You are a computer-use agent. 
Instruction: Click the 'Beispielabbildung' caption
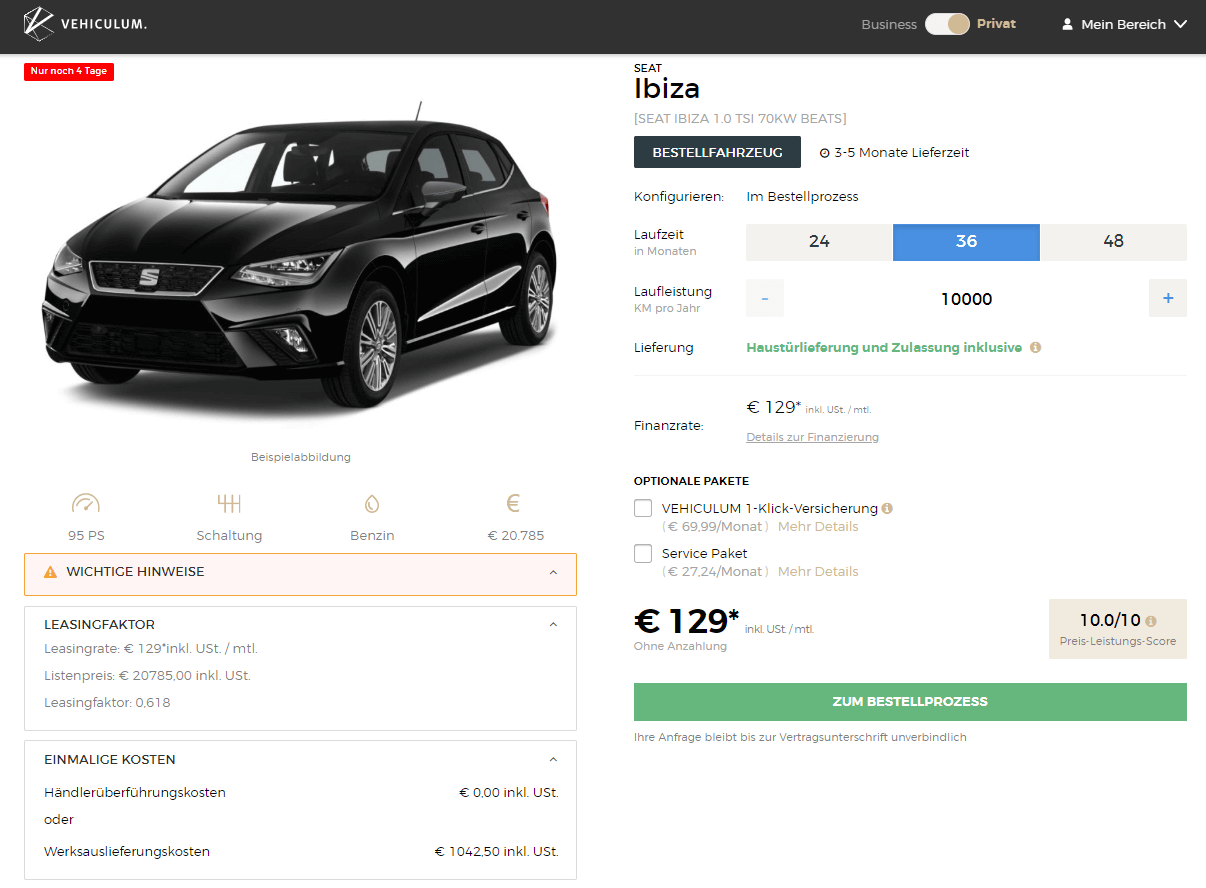click(x=301, y=457)
